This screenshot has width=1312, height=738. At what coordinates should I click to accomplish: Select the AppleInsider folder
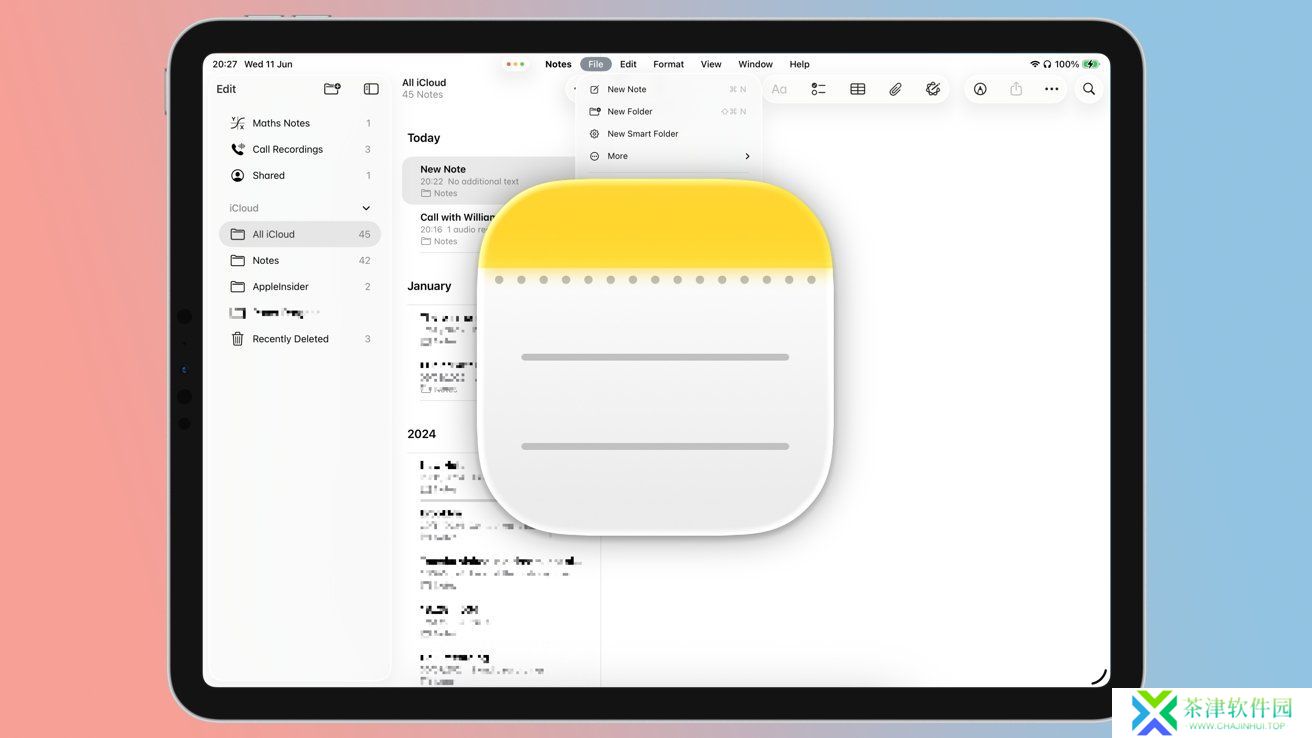tap(300, 286)
